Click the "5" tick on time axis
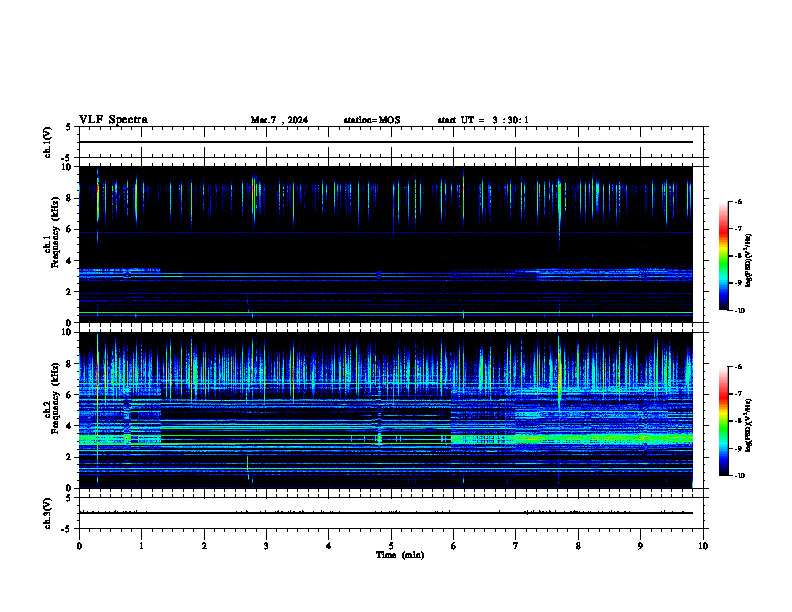The image size is (792, 612). (x=391, y=546)
